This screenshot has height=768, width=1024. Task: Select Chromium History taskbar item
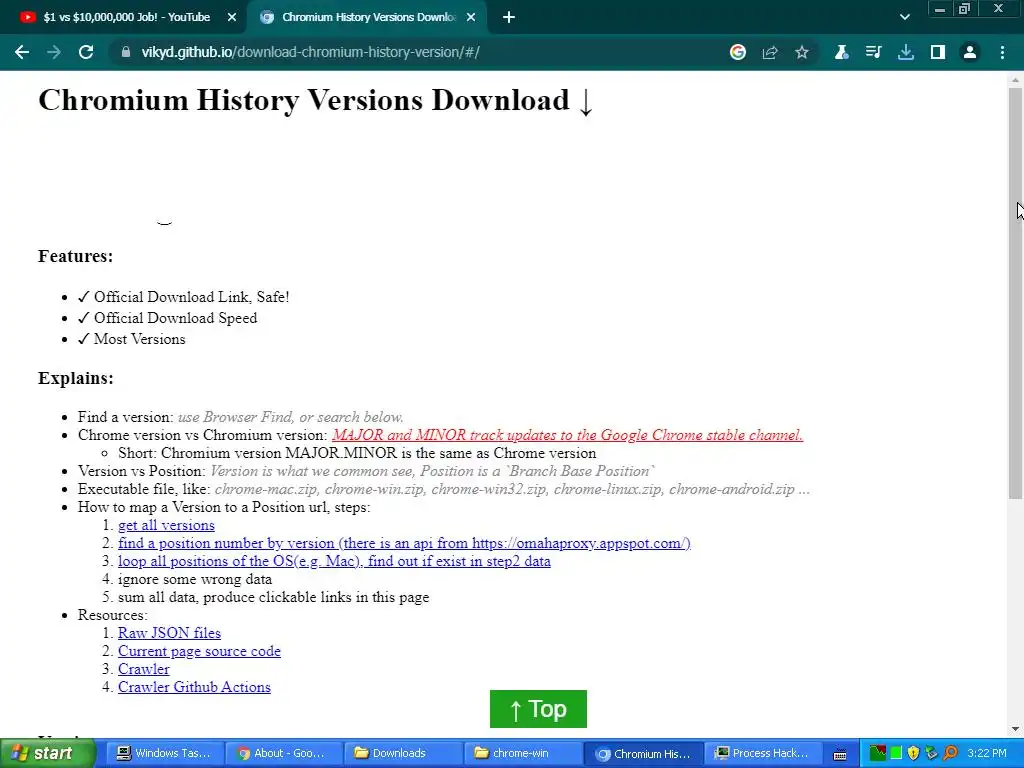pos(643,754)
